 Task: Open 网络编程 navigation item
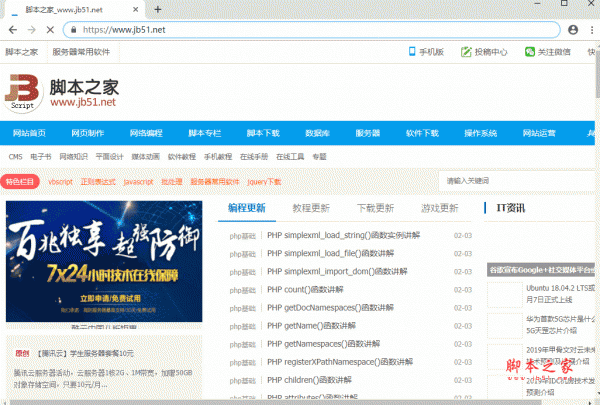coord(146,133)
